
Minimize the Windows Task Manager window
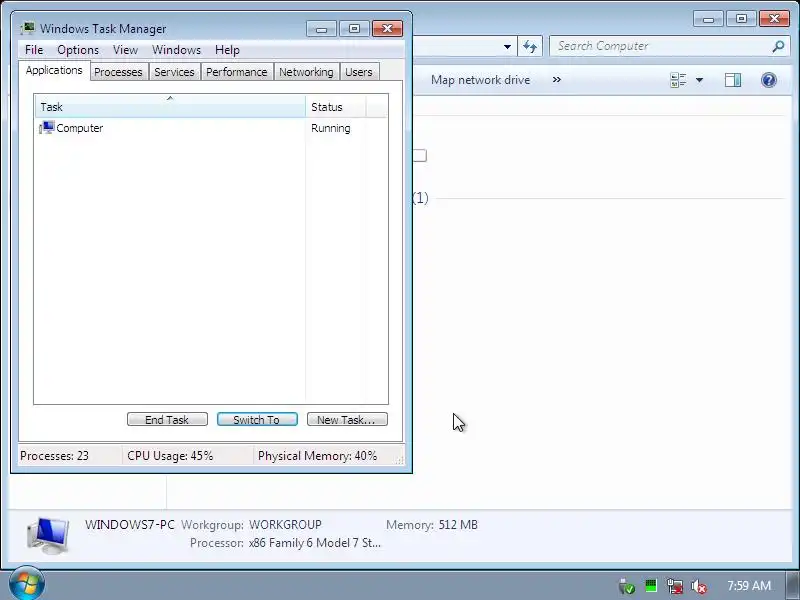point(321,29)
